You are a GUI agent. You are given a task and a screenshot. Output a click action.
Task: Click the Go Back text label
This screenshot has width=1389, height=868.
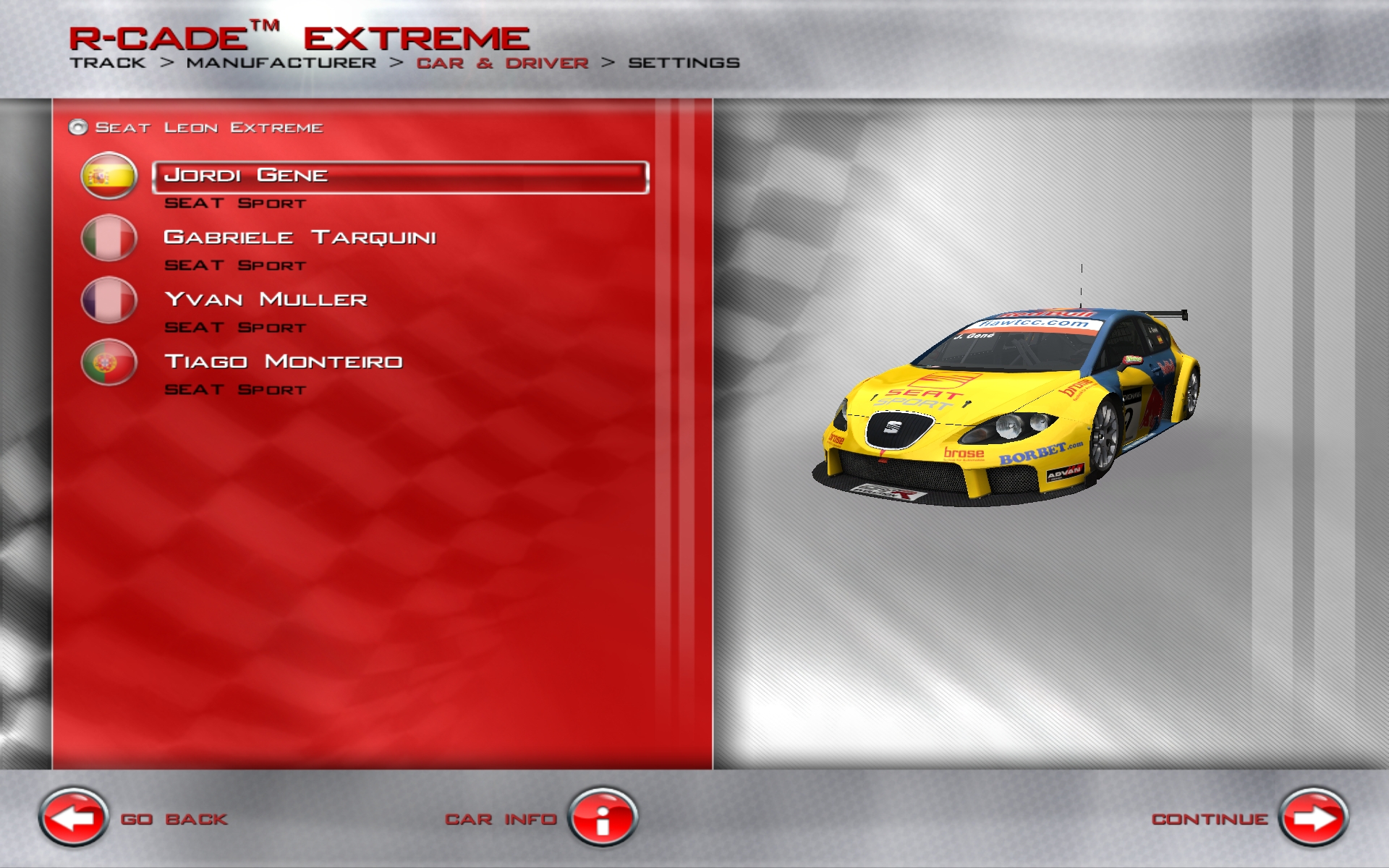click(174, 820)
